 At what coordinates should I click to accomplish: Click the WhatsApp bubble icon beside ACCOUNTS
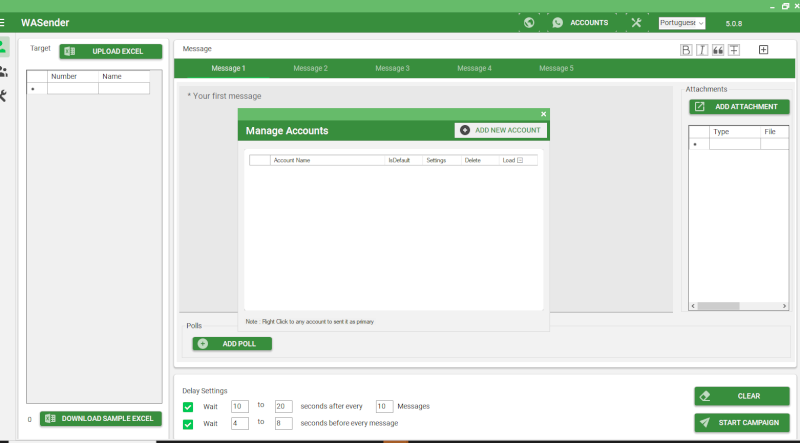click(x=558, y=22)
